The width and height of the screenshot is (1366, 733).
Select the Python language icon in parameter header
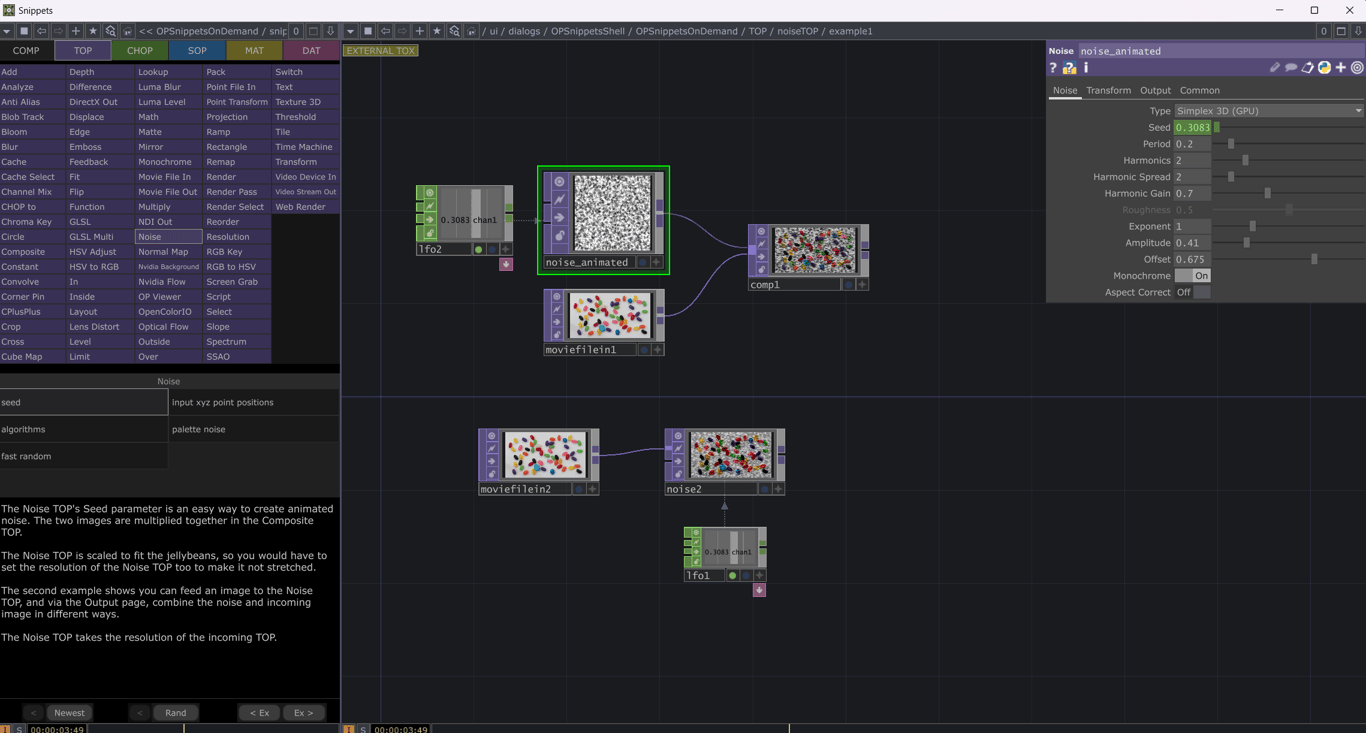tap(1323, 68)
